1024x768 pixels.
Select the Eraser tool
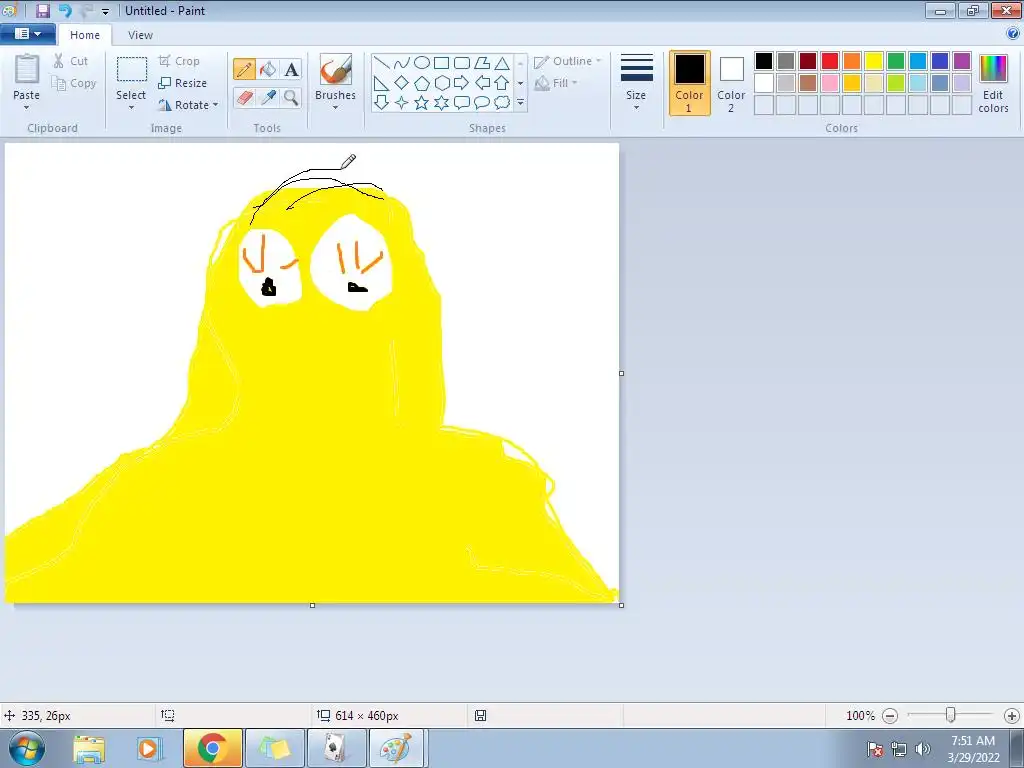(244, 97)
